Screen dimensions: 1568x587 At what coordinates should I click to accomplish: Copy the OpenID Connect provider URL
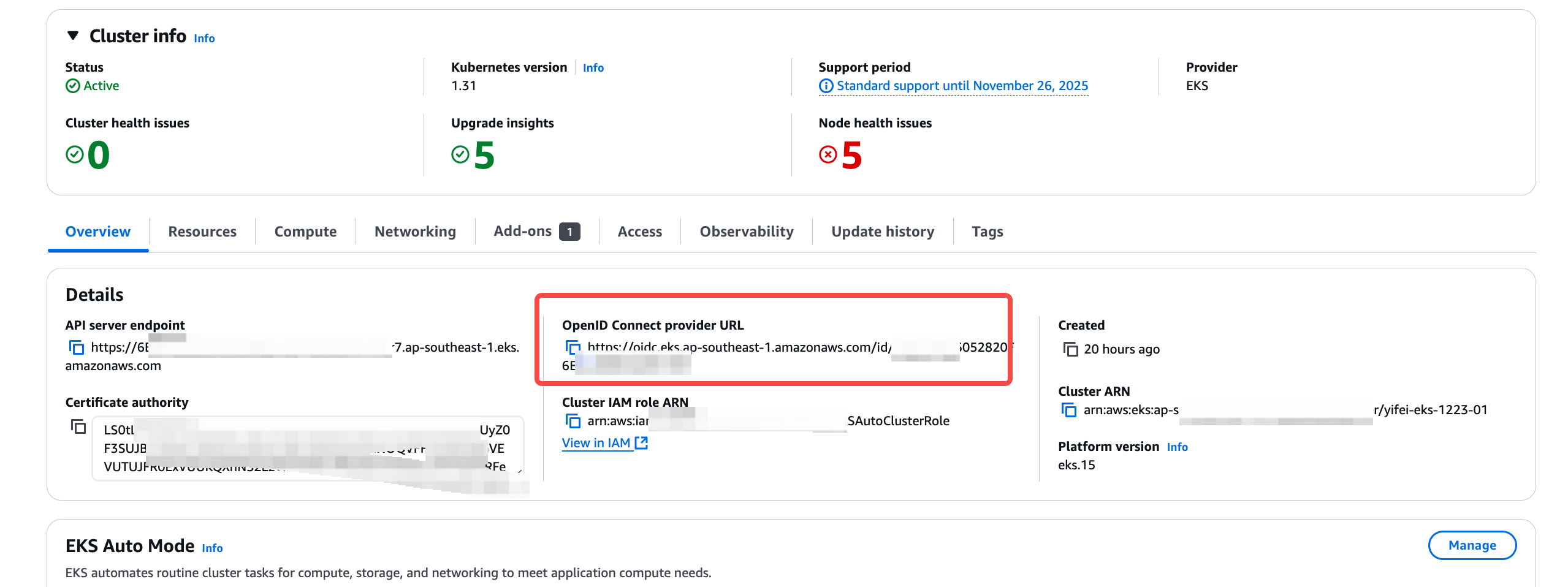[573, 347]
